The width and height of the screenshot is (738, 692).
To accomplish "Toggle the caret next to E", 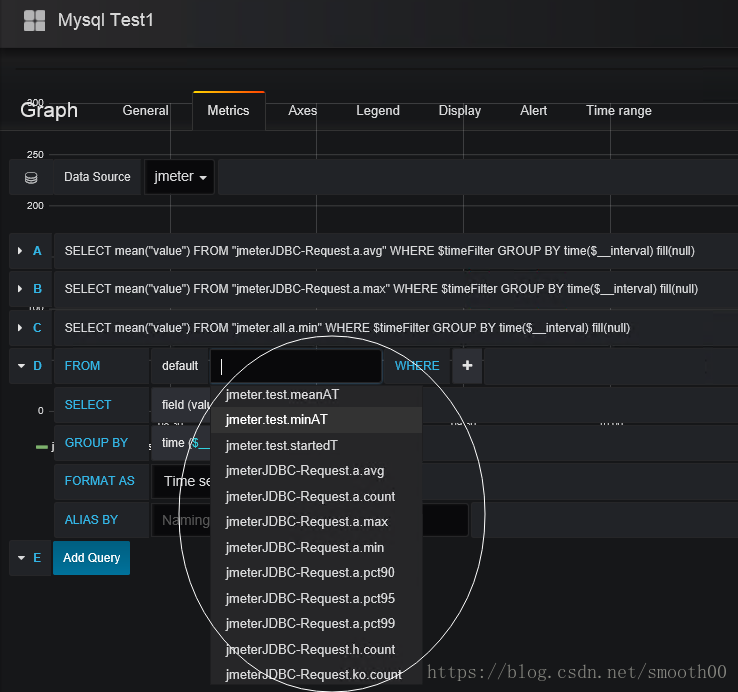I will point(21,558).
